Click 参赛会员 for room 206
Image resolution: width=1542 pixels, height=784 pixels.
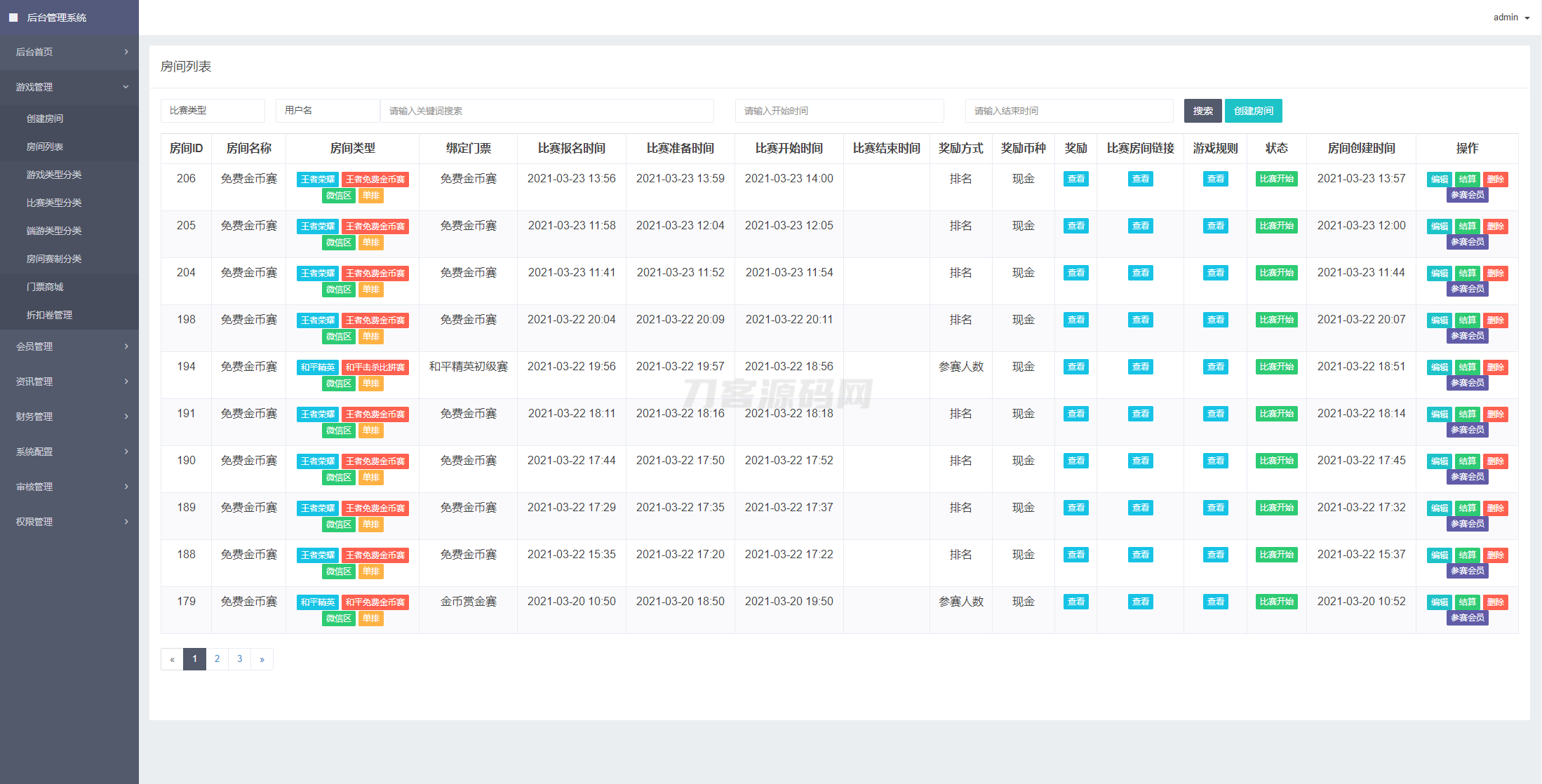pyautogui.click(x=1468, y=195)
